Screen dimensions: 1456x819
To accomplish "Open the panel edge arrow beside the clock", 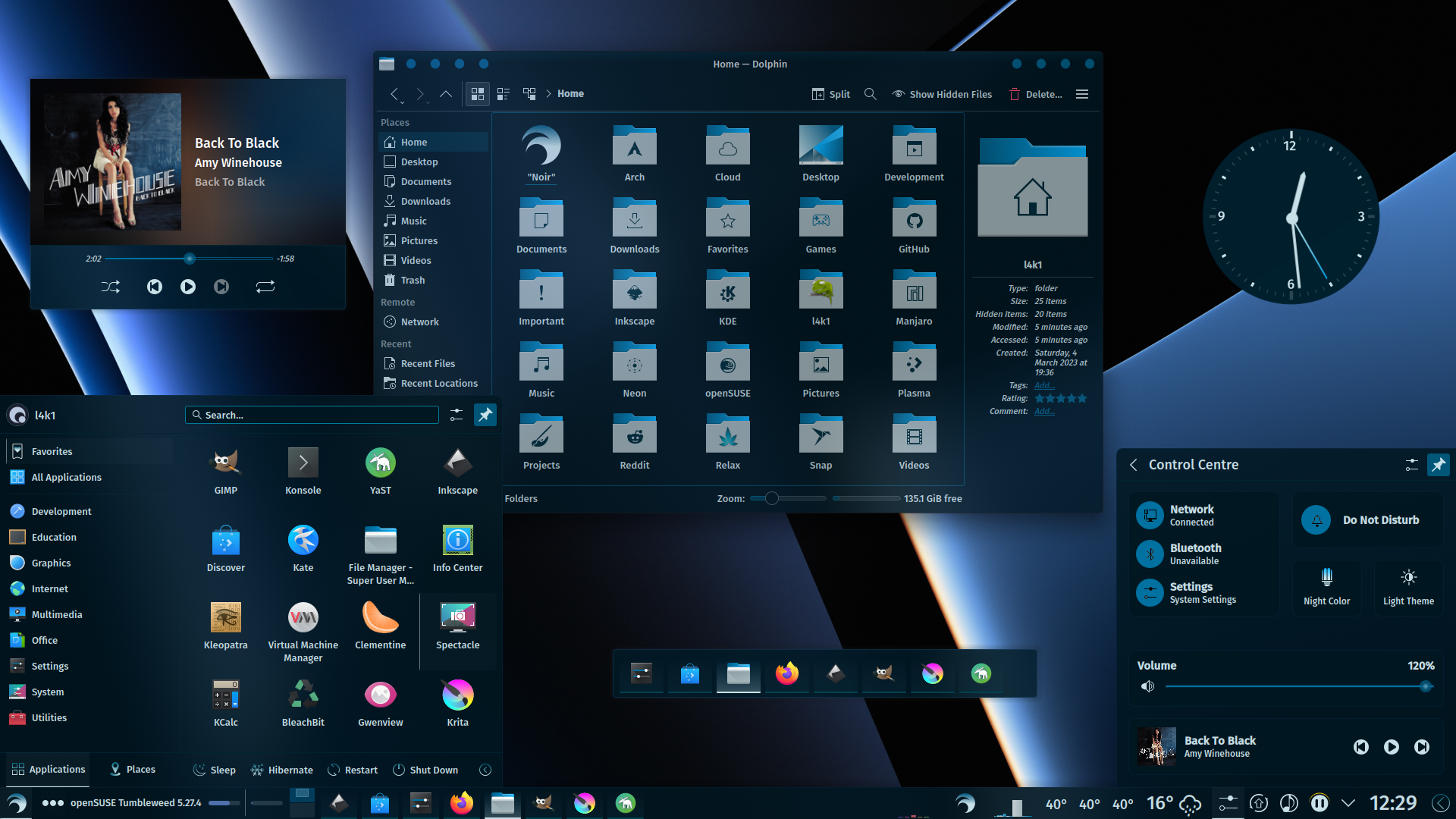I will click(1441, 803).
